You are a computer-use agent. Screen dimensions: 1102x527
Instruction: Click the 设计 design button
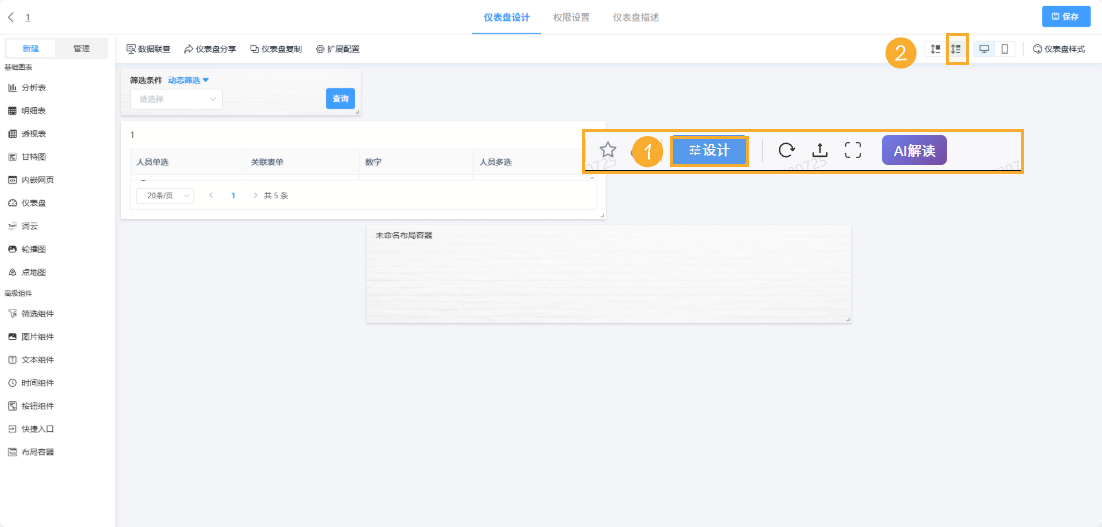709,150
